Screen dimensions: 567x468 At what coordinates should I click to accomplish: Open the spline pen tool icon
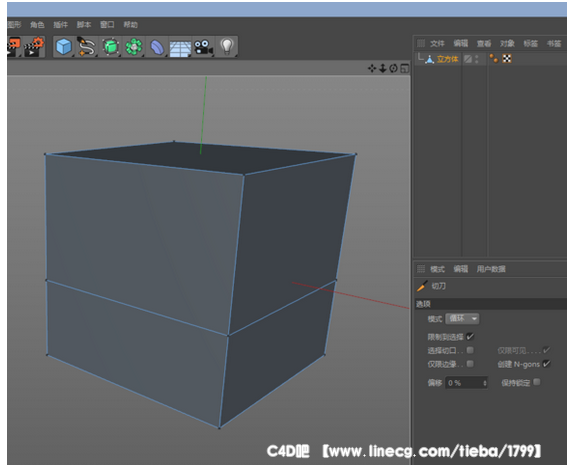click(x=86, y=47)
